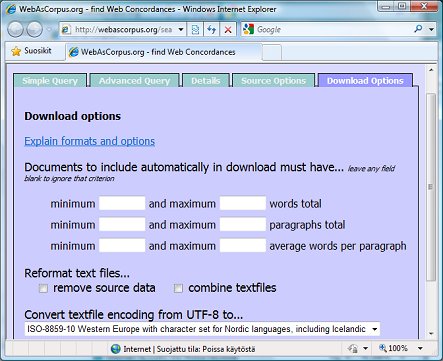The image size is (443, 361).
Task: Enable remove source data checkbox
Action: click(x=43, y=288)
